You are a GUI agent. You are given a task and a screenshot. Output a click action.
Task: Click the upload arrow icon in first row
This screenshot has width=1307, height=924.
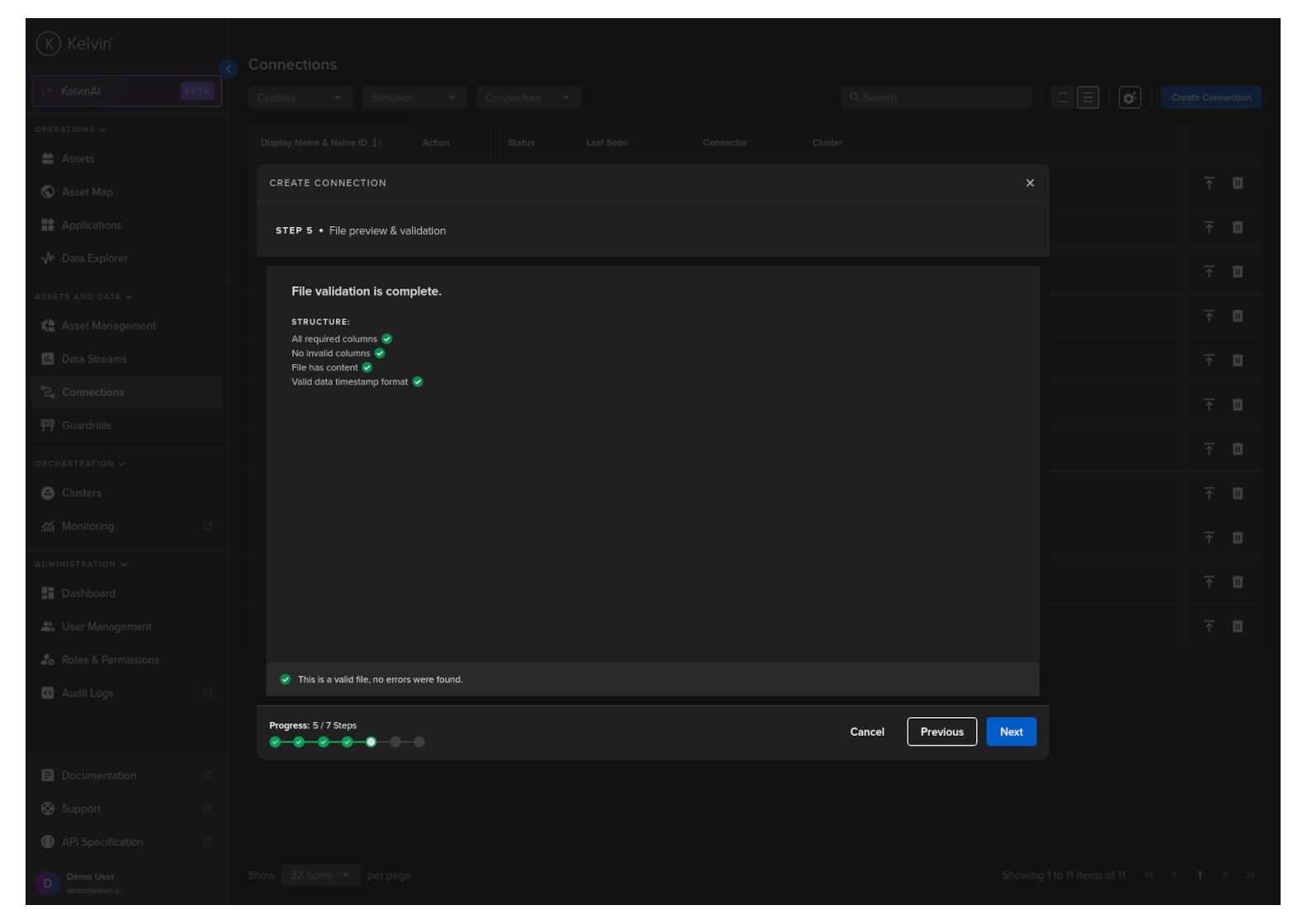point(1209,183)
